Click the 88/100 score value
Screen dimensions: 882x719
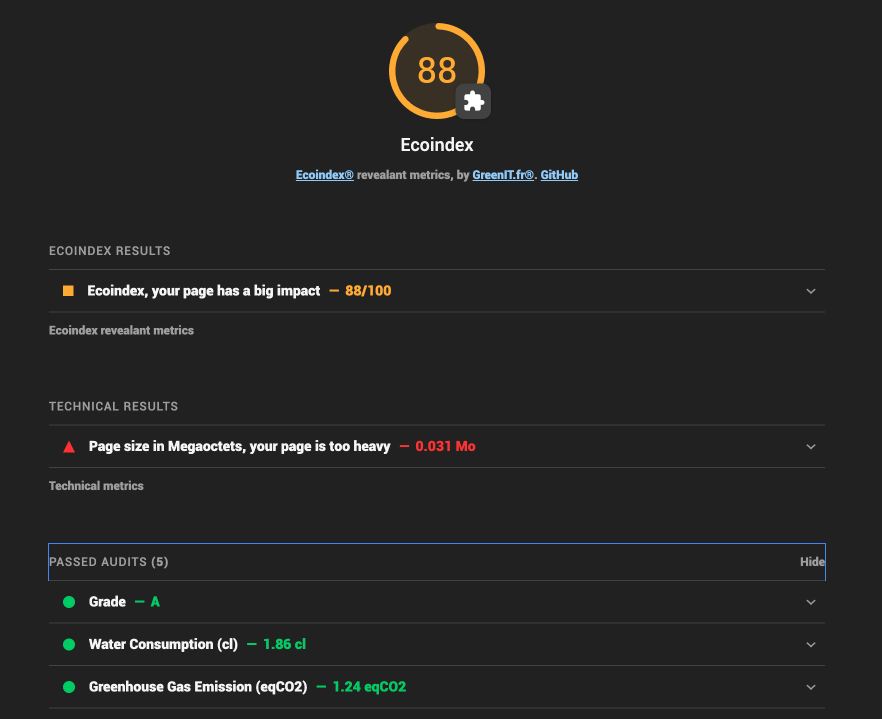pos(368,291)
